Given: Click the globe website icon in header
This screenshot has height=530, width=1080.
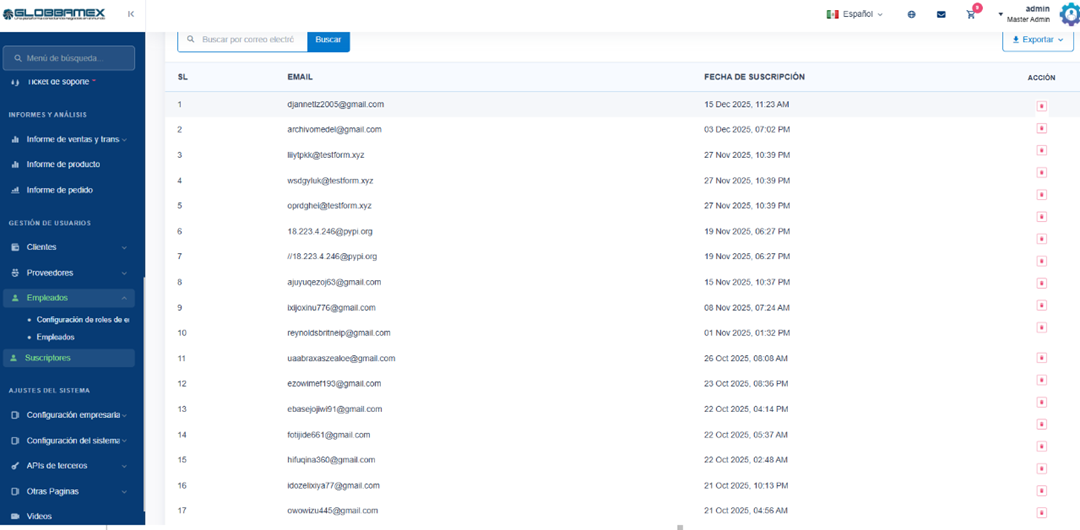Looking at the screenshot, I should (911, 14).
